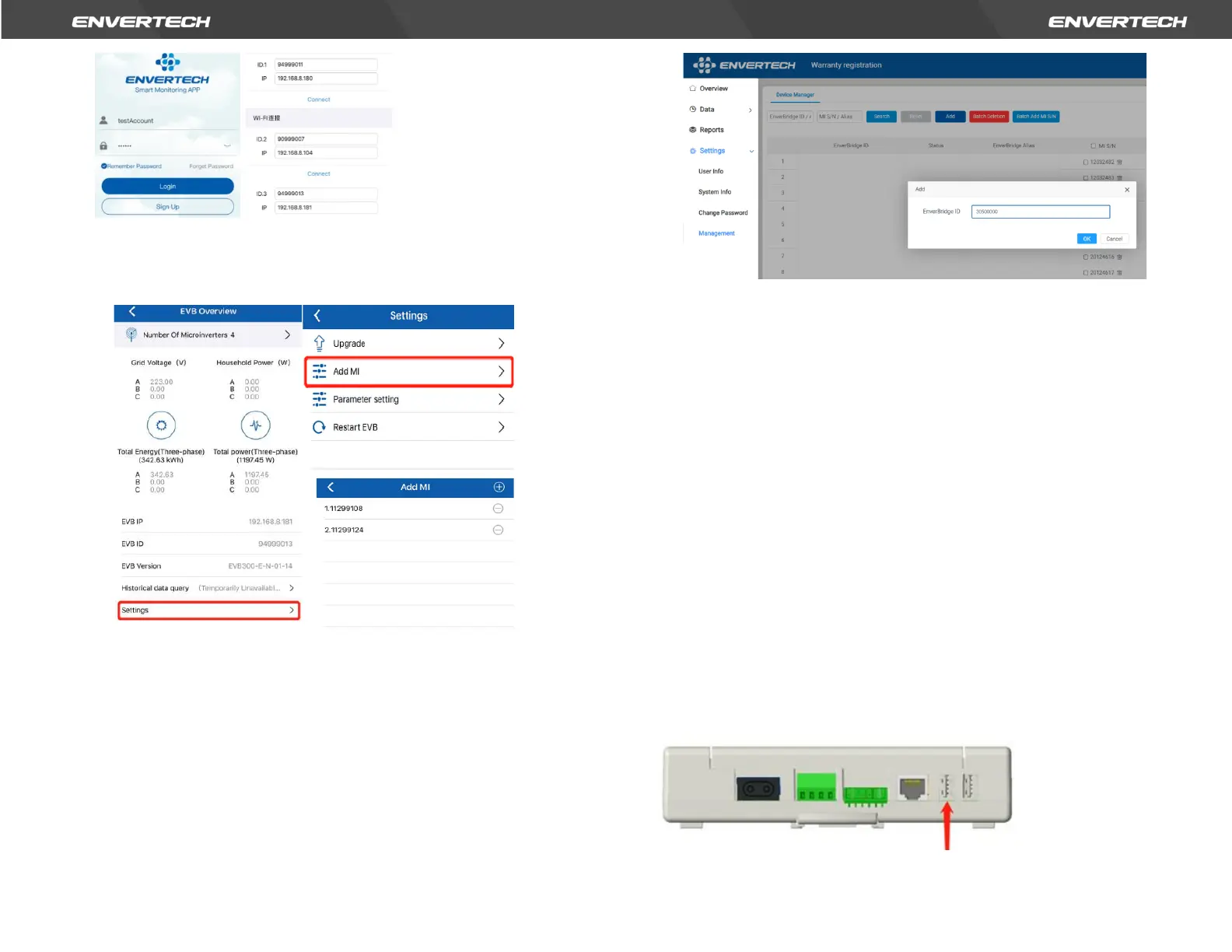Go back from the EVB Overview screen
This screenshot has width=1232, height=952.
pyautogui.click(x=132, y=311)
